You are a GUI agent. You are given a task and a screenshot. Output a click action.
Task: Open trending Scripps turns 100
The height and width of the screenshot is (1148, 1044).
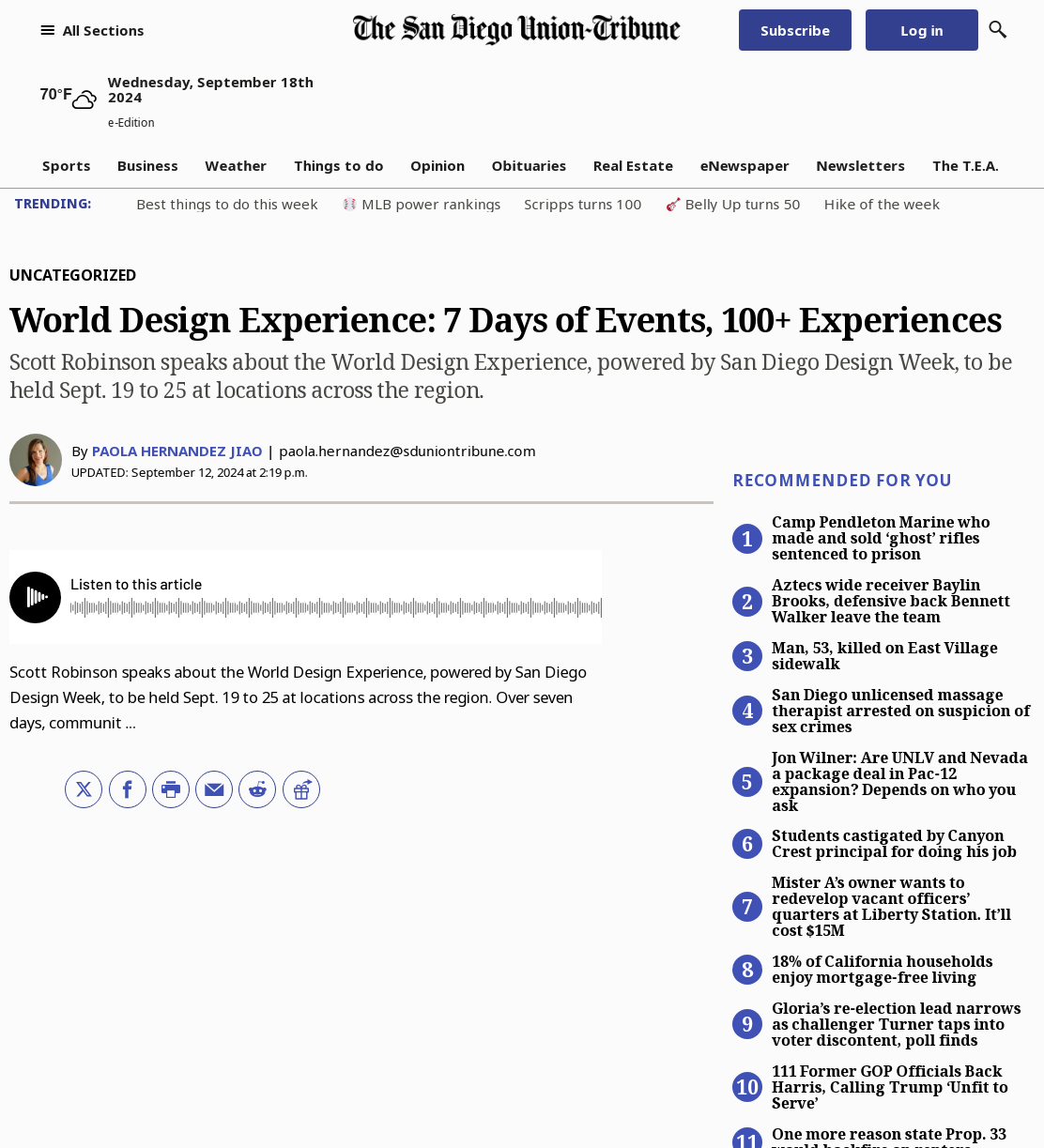(x=583, y=205)
